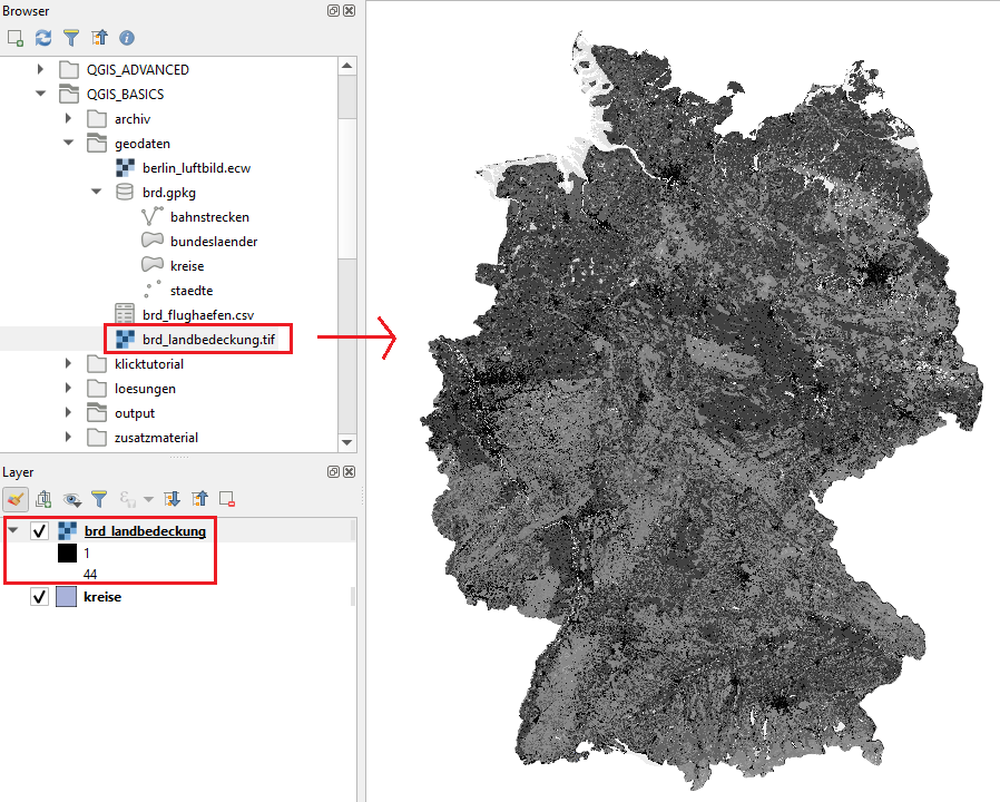Expand the loesungen folder
The width and height of the screenshot is (1000, 802).
pyautogui.click(x=68, y=388)
